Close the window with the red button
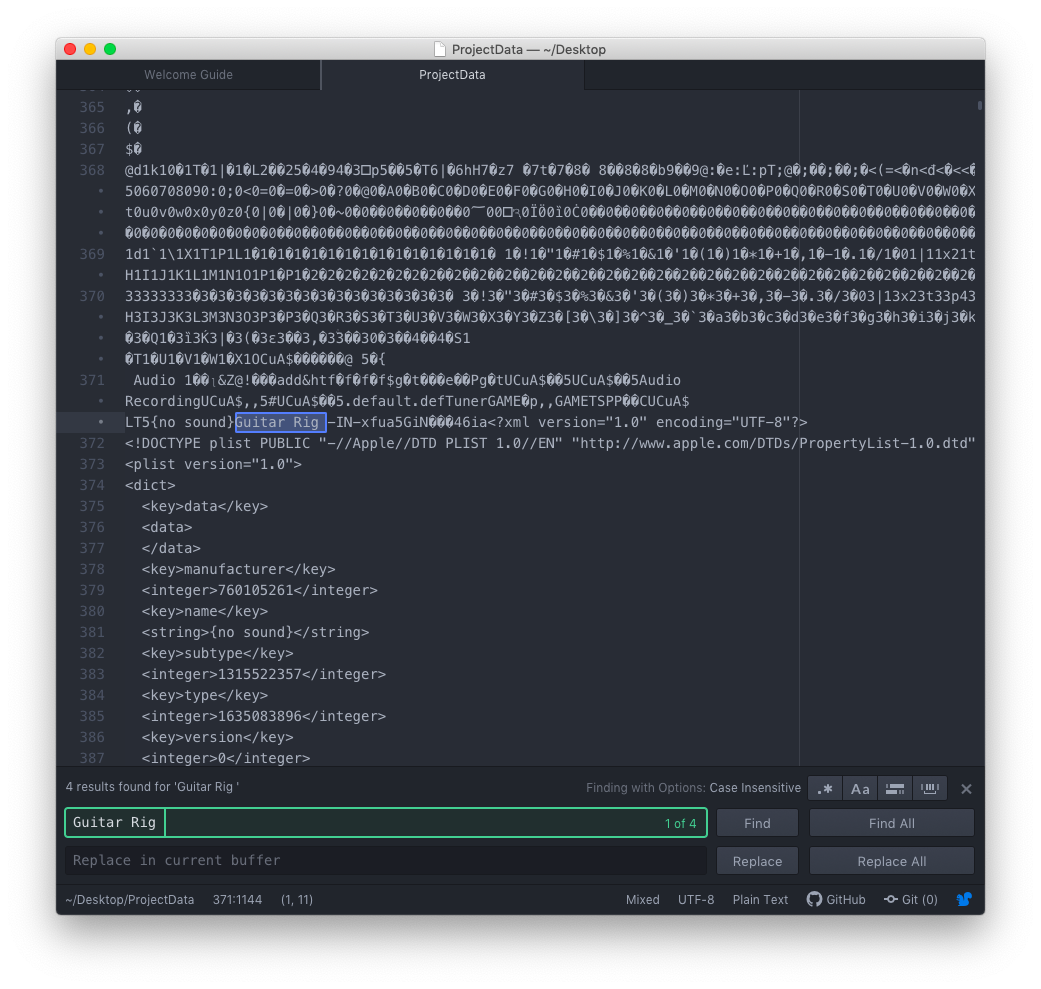 coord(70,49)
